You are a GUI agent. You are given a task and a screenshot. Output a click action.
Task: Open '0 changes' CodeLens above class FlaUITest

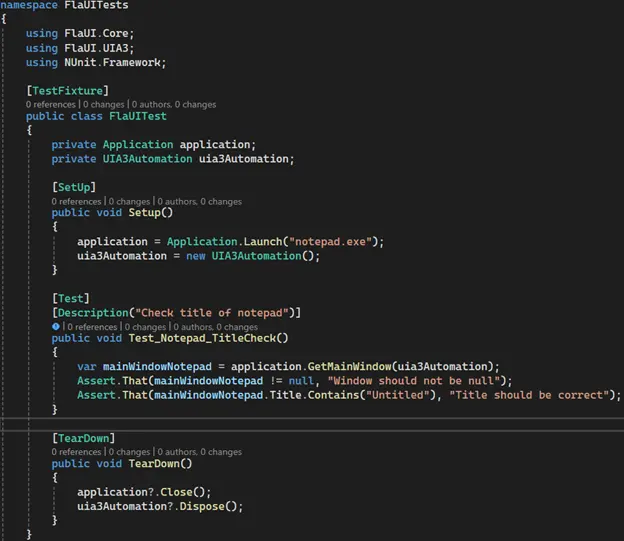[x=103, y=104]
